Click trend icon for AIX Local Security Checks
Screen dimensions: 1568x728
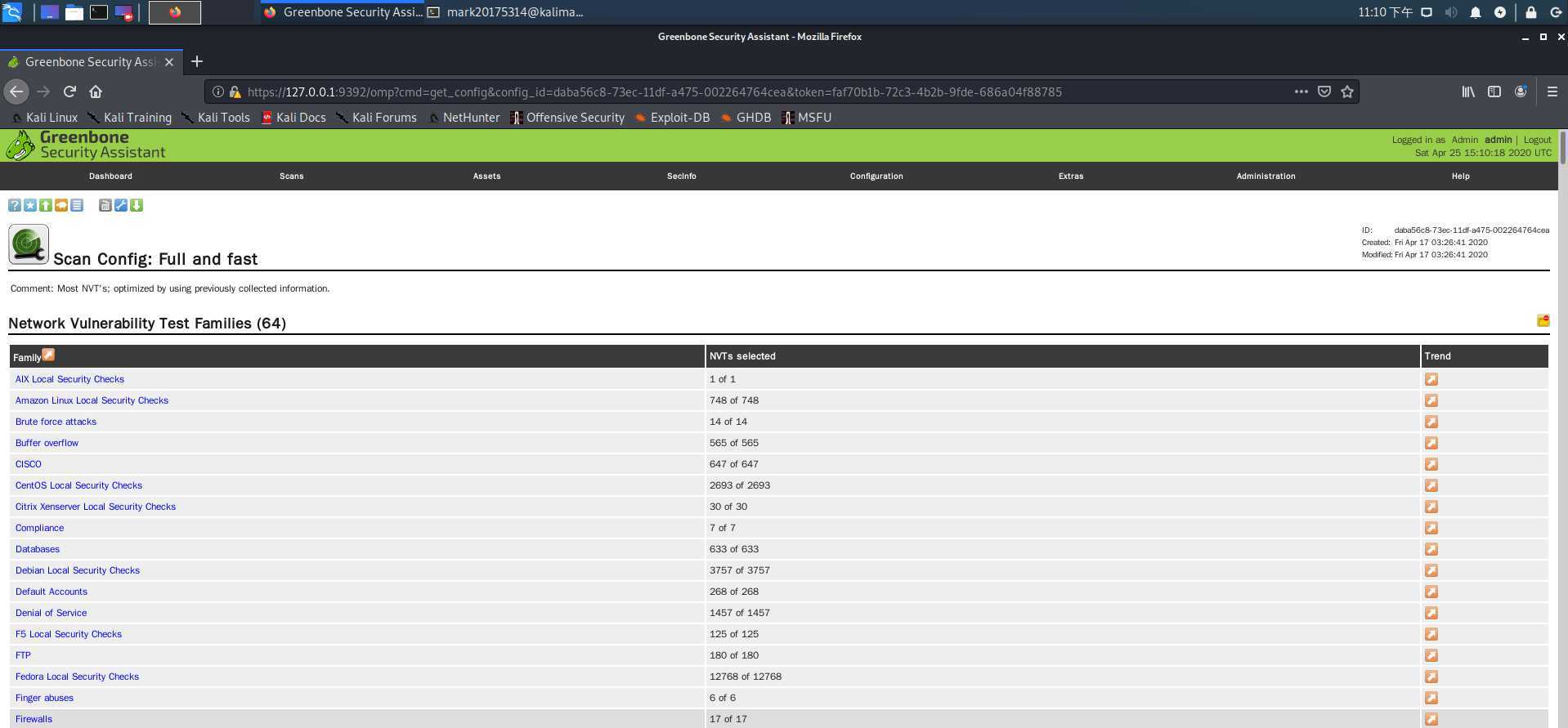(1431, 379)
